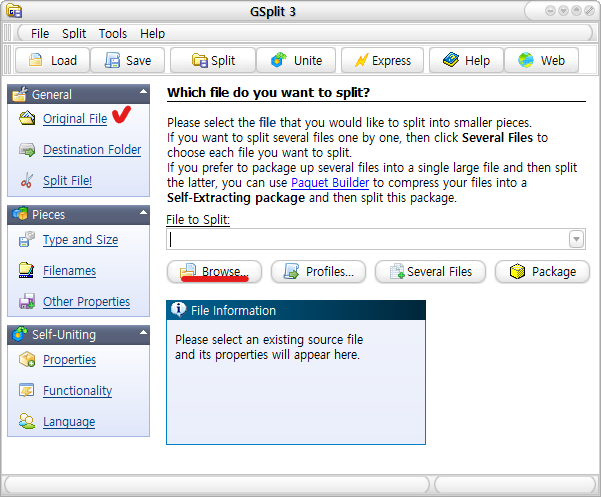The width and height of the screenshot is (601, 497).
Task: Follow the Paquet Builder hyperlink
Action: tap(330, 183)
